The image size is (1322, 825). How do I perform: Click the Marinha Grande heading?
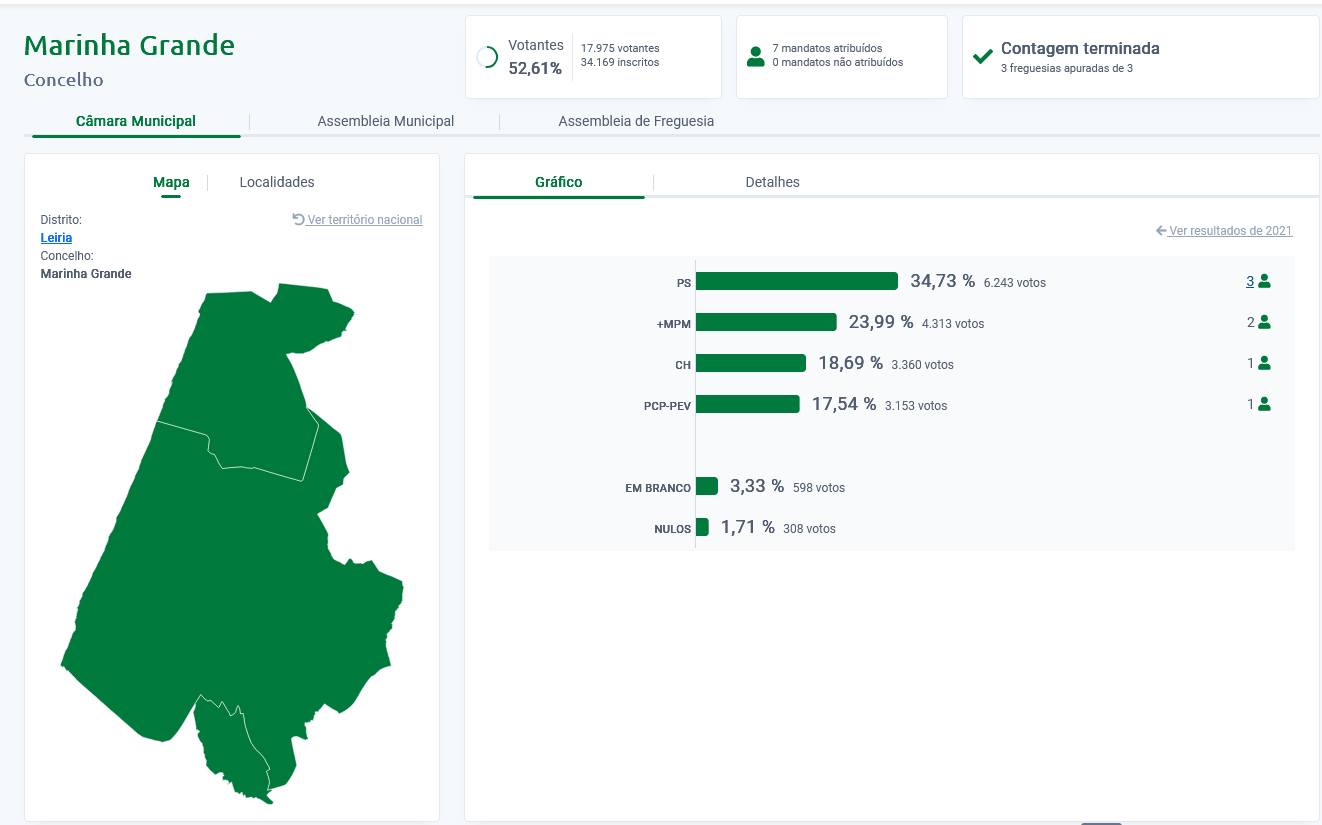(x=129, y=45)
